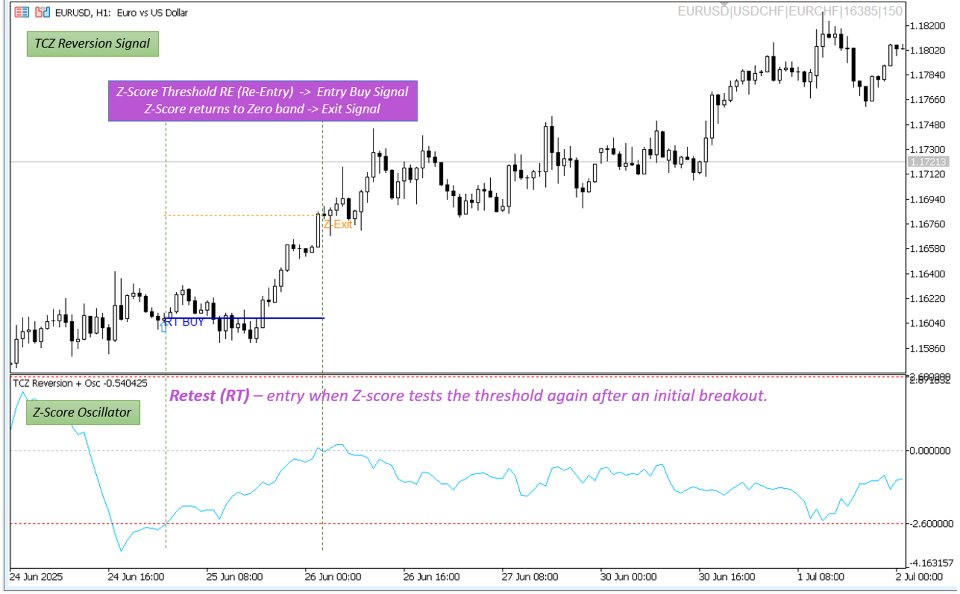
Task: Click the 1.16040 price scale label
Action: (x=928, y=323)
